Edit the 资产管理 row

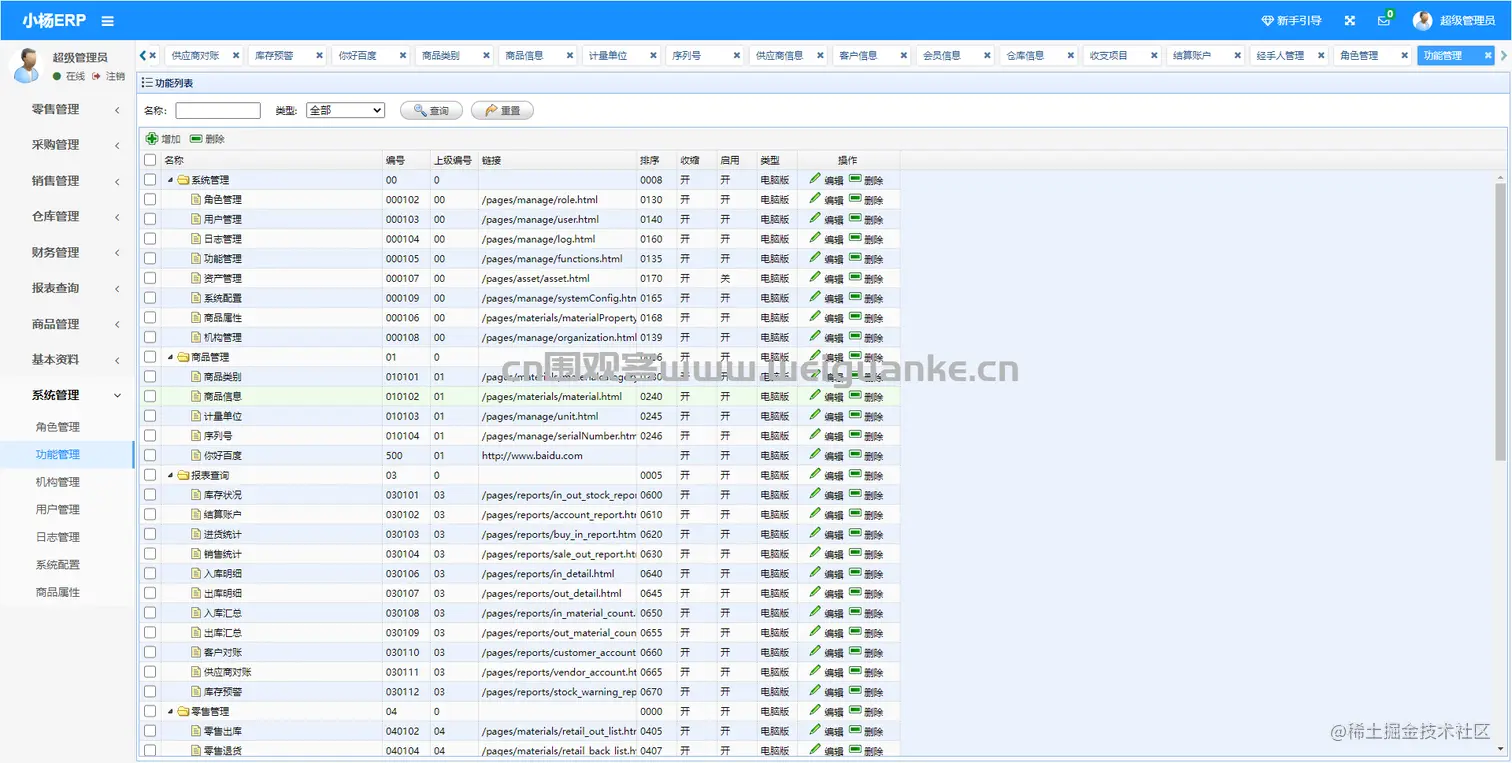tap(826, 278)
